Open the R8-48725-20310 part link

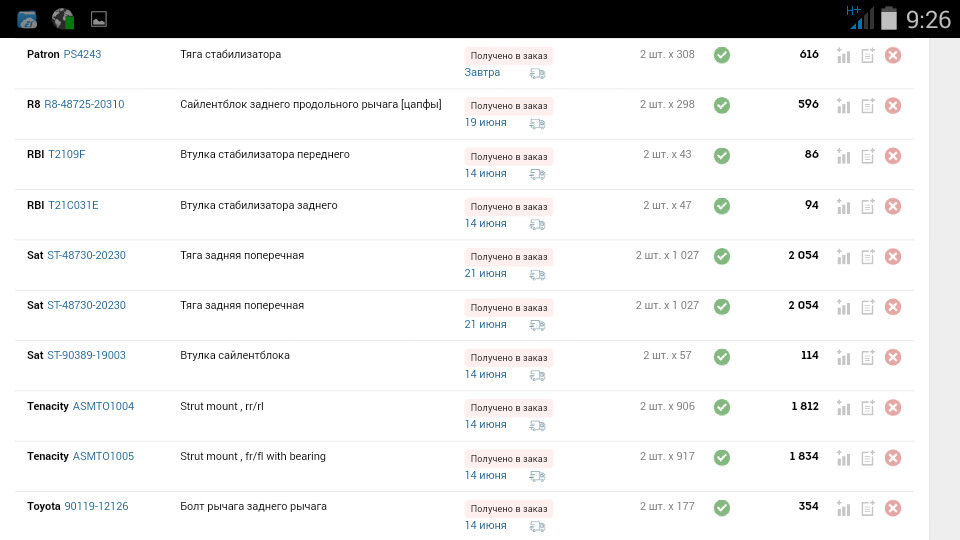pyautogui.click(x=84, y=104)
